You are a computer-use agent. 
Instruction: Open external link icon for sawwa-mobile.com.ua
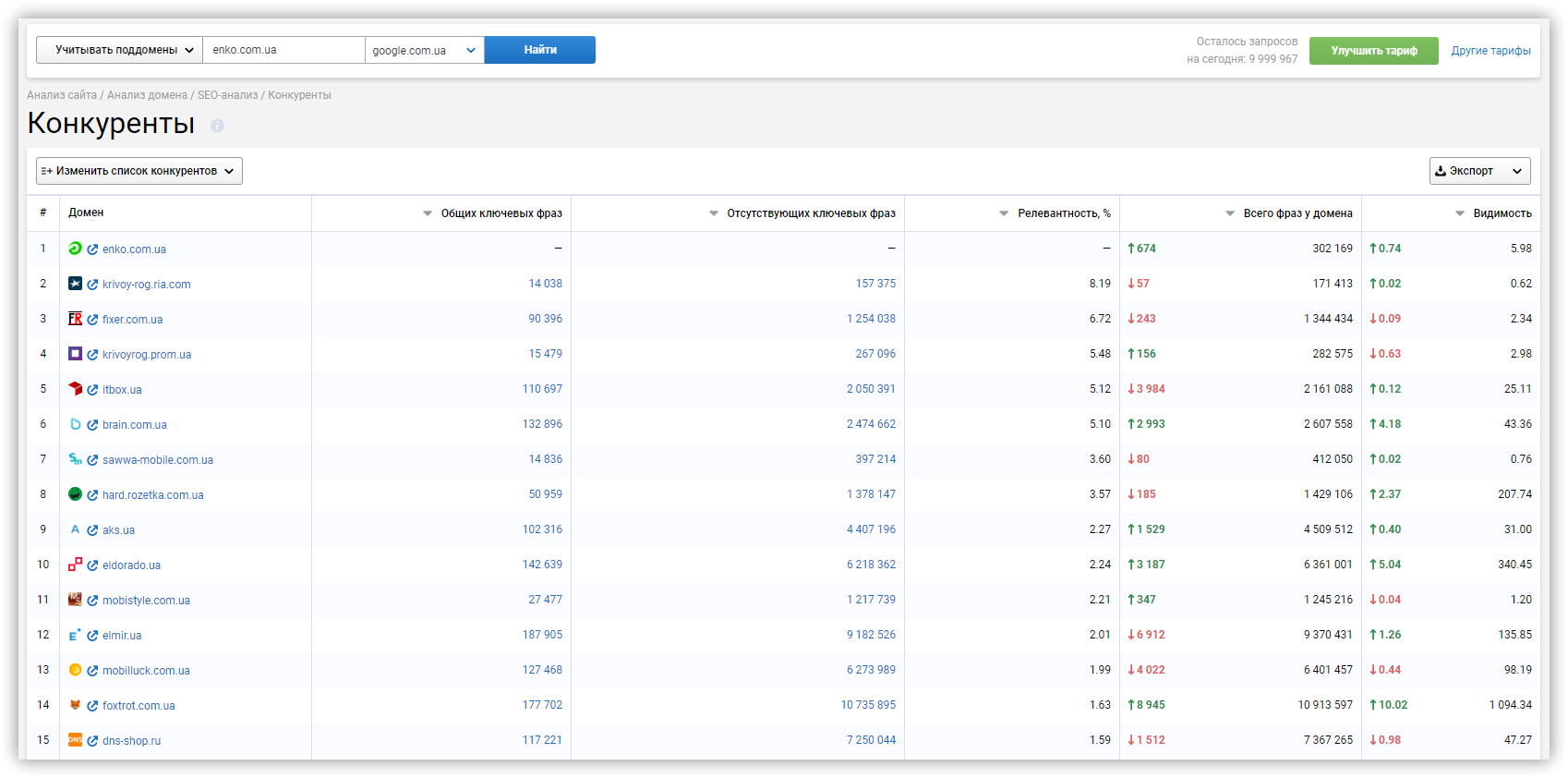point(92,460)
